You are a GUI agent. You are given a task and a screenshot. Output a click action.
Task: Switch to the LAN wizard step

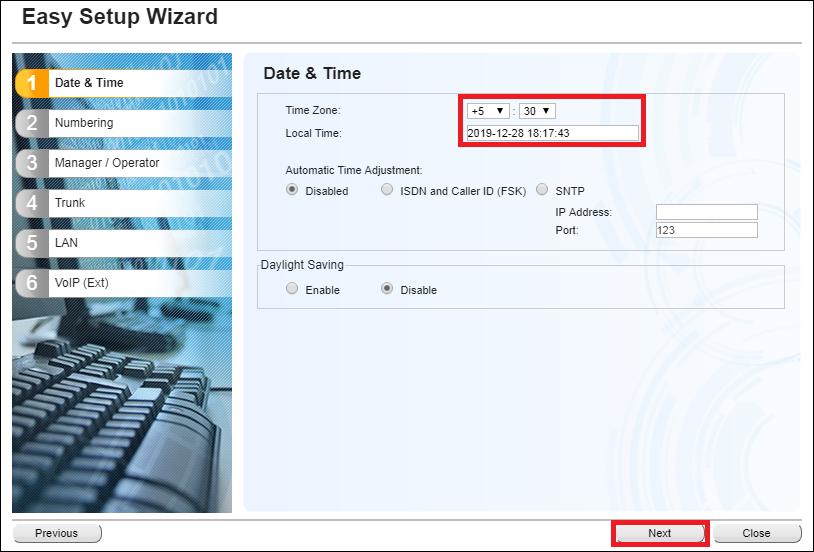point(124,243)
